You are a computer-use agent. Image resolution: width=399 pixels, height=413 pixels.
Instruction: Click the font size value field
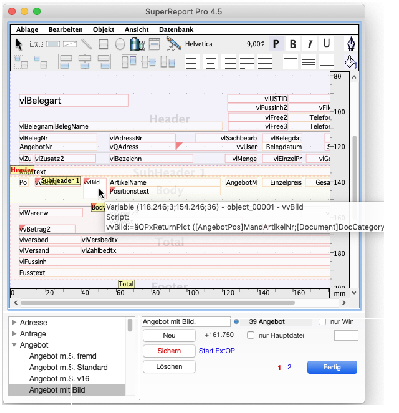click(256, 44)
